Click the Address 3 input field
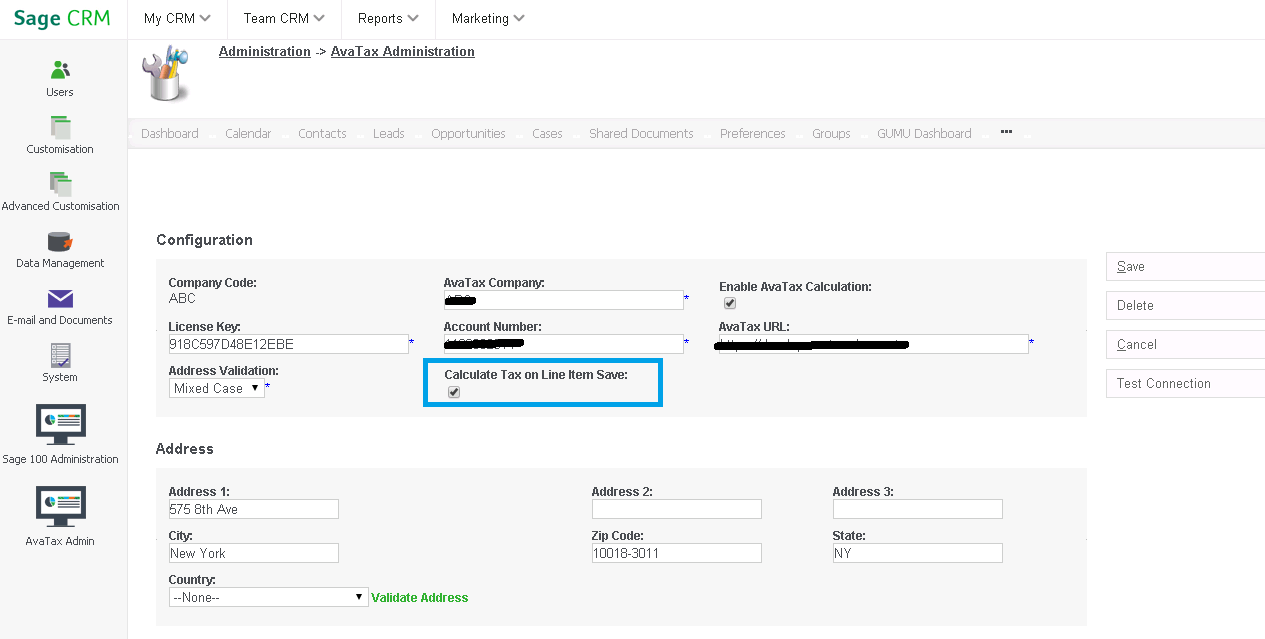 [x=918, y=509]
